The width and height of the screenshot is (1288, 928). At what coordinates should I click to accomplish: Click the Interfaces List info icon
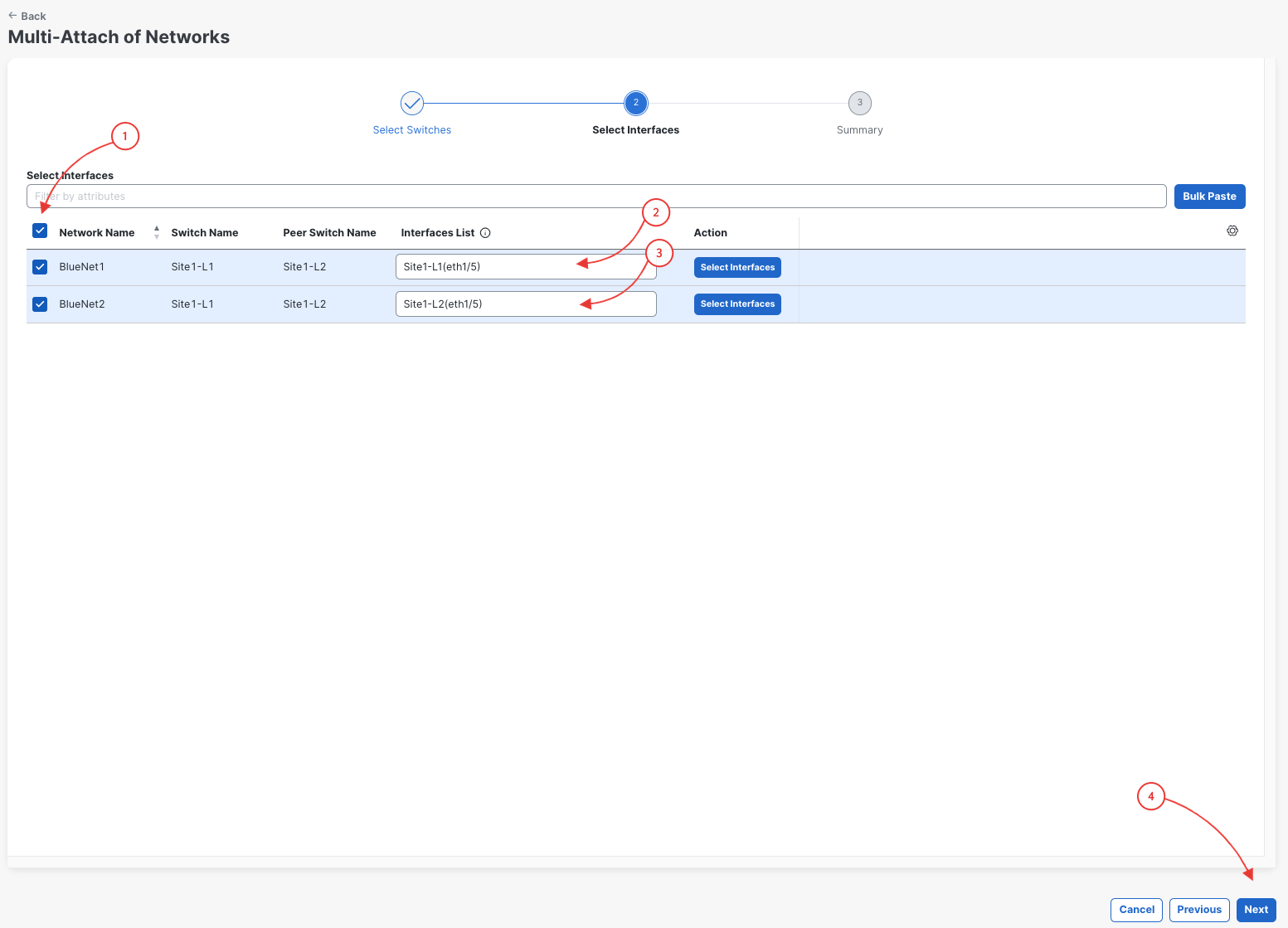[485, 233]
